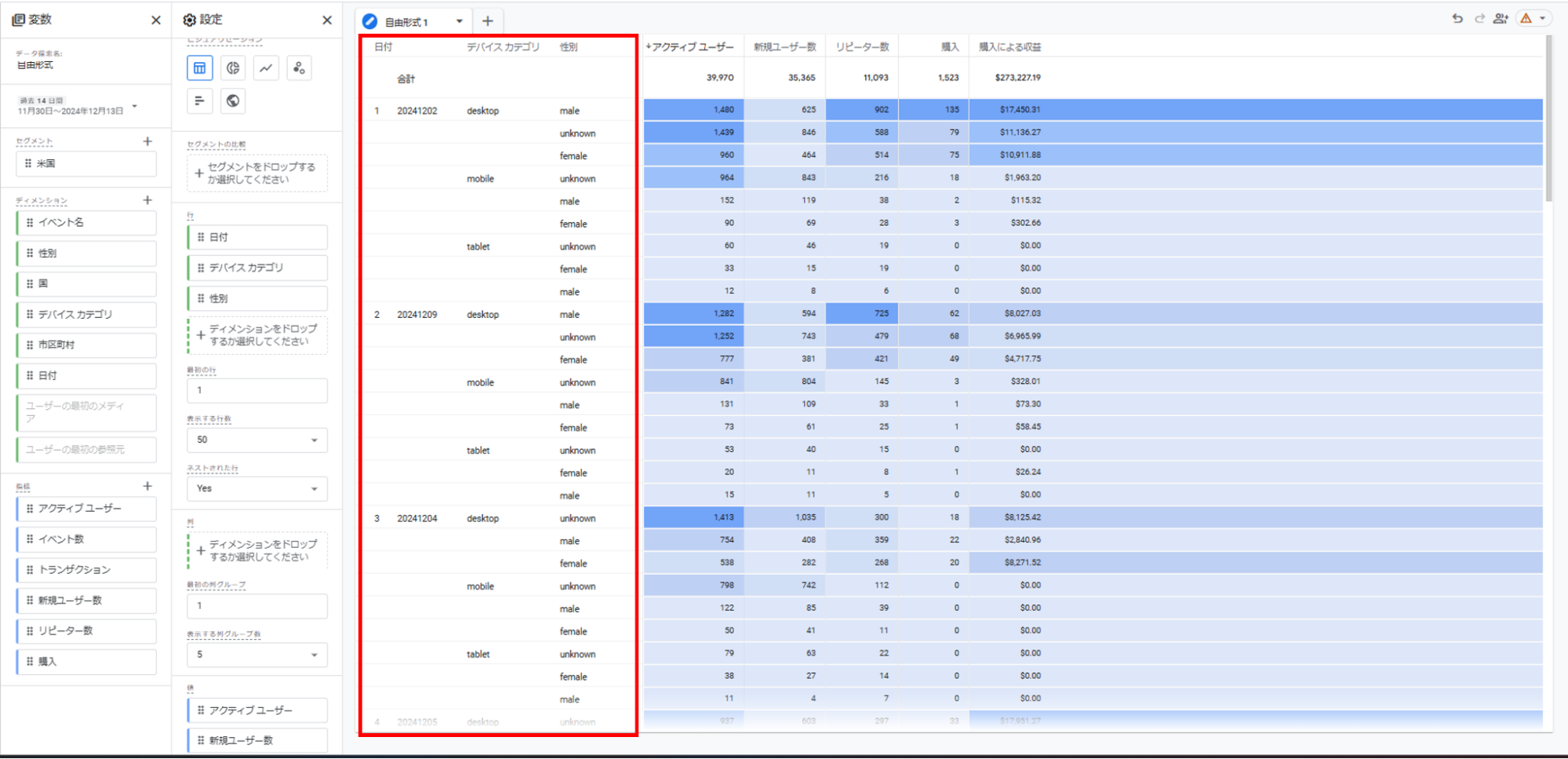1568x759 pixels.
Task: Click the 最初の行 input field
Action: (257, 390)
